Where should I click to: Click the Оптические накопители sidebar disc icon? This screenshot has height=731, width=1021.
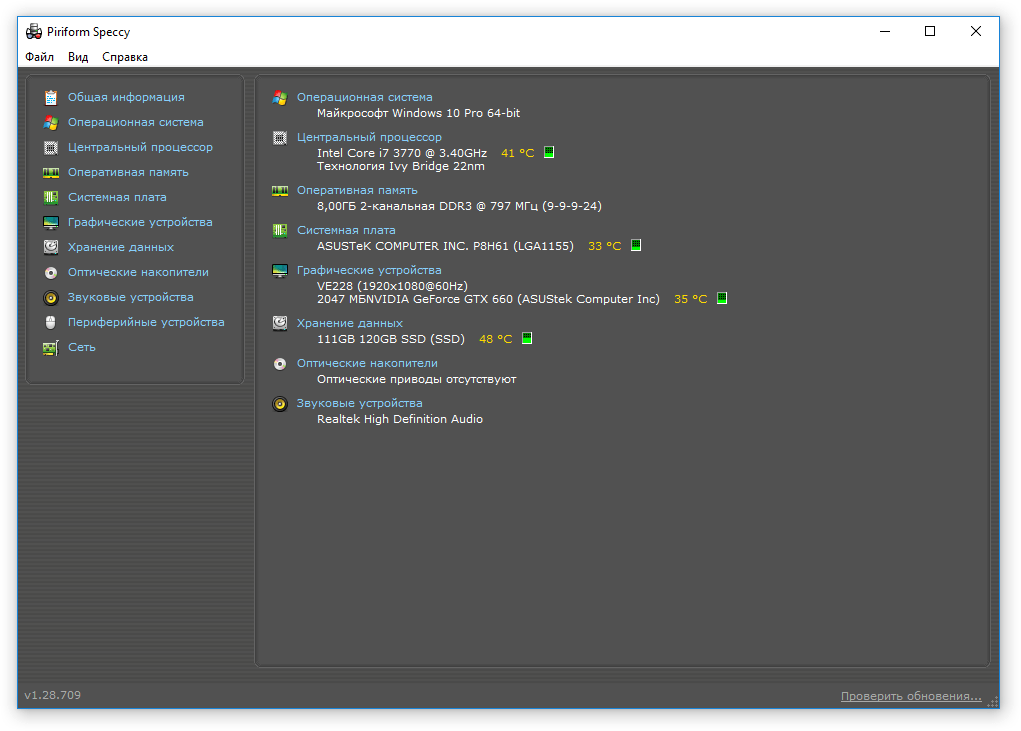51,273
